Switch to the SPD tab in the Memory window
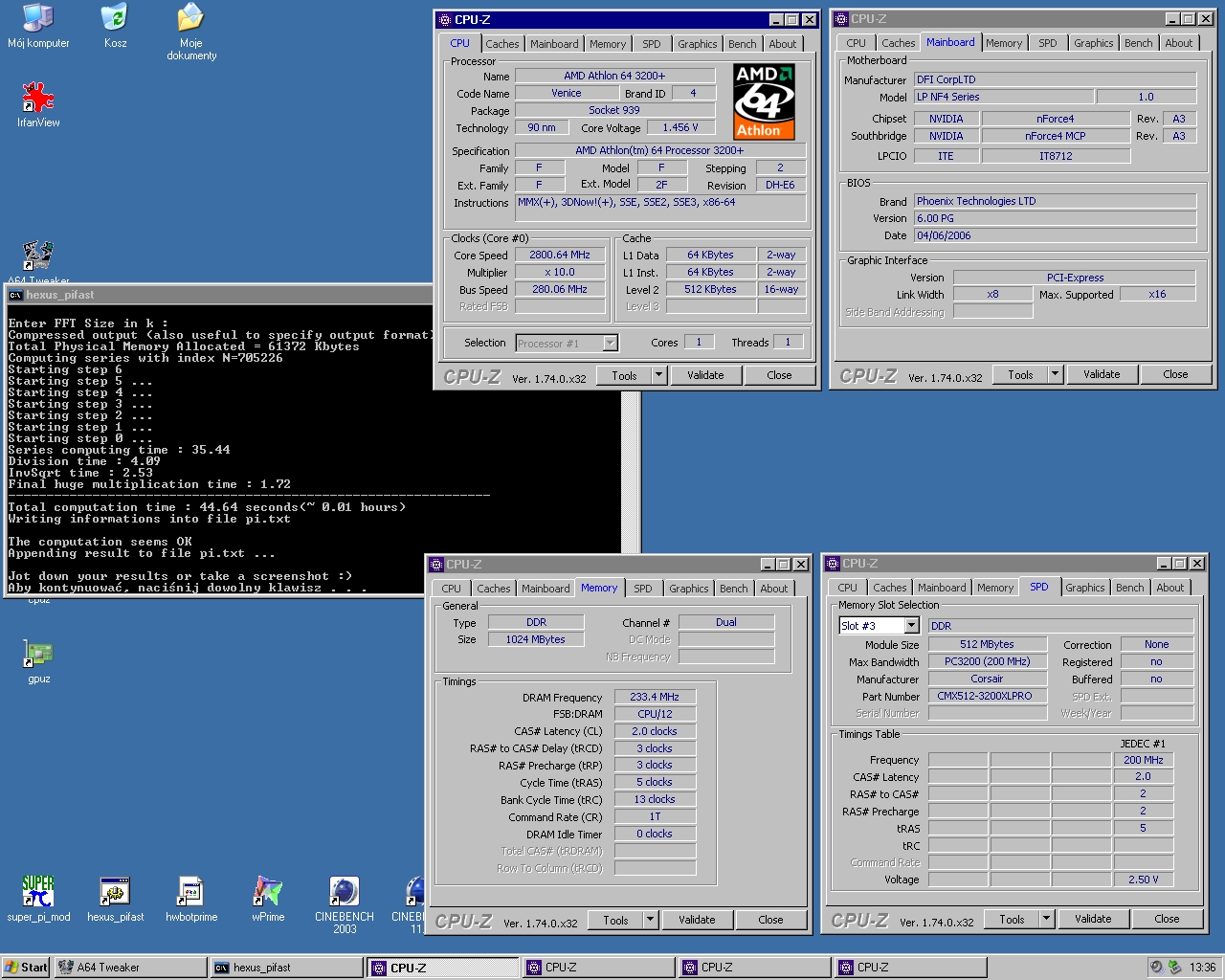The width and height of the screenshot is (1225, 980). coord(643,589)
